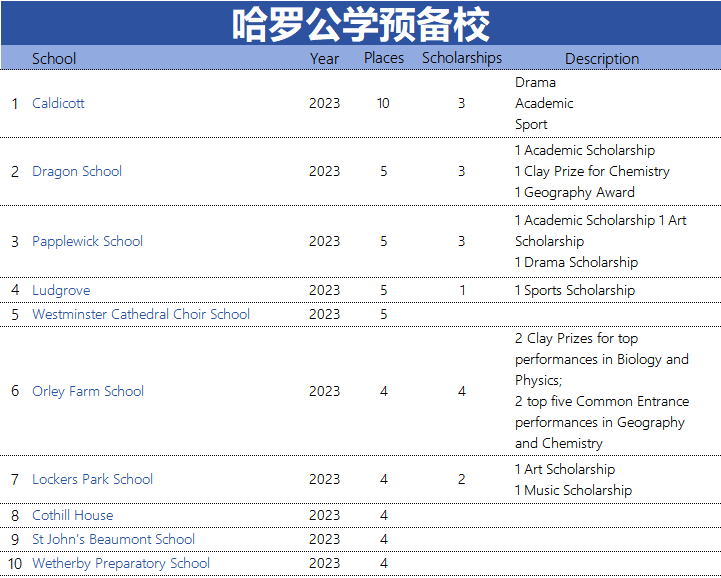Open the Caldicott school link
Image resolution: width=721 pixels, height=578 pixels.
tap(58, 103)
